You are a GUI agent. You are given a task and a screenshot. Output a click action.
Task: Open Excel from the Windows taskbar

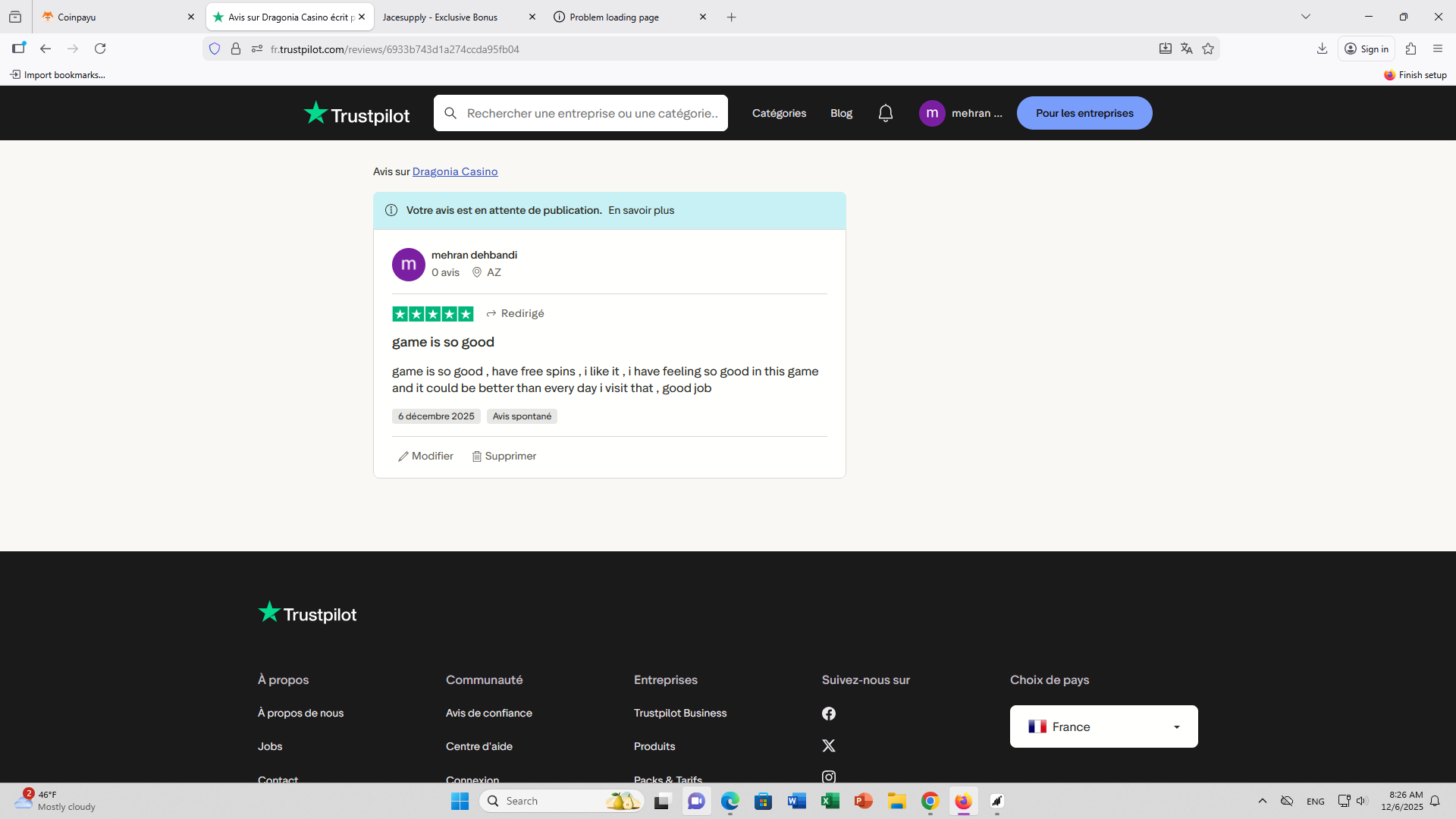click(830, 801)
